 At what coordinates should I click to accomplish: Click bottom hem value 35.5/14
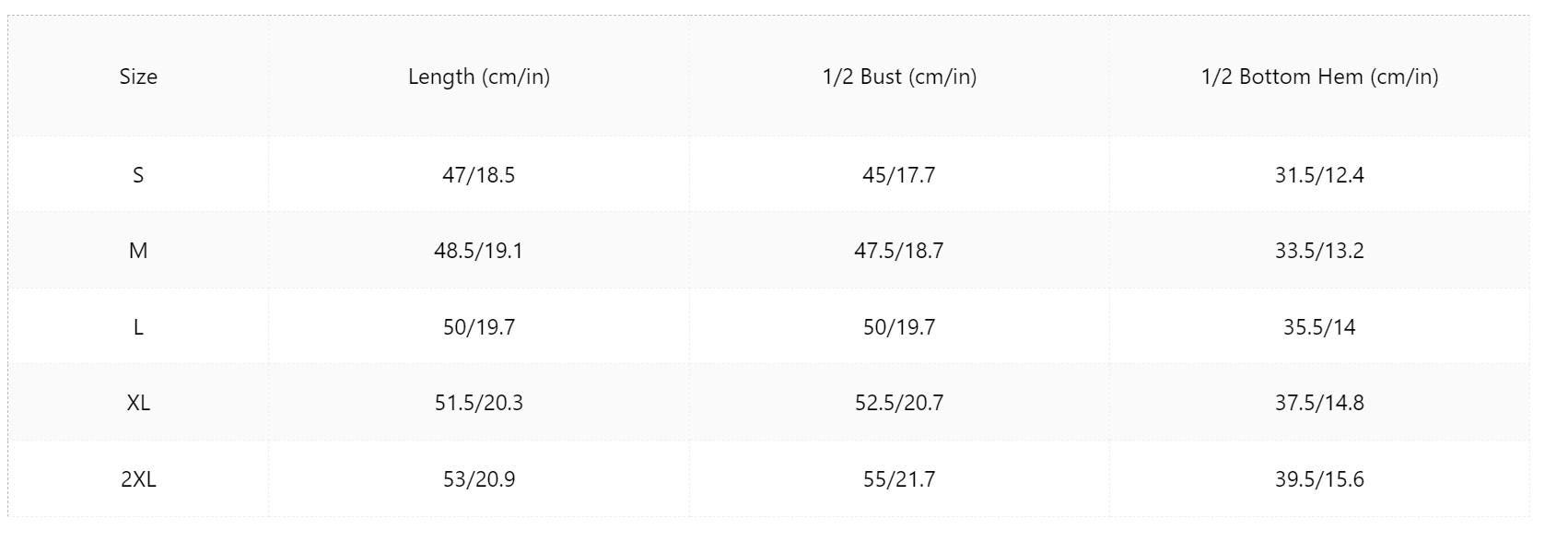click(x=1319, y=327)
